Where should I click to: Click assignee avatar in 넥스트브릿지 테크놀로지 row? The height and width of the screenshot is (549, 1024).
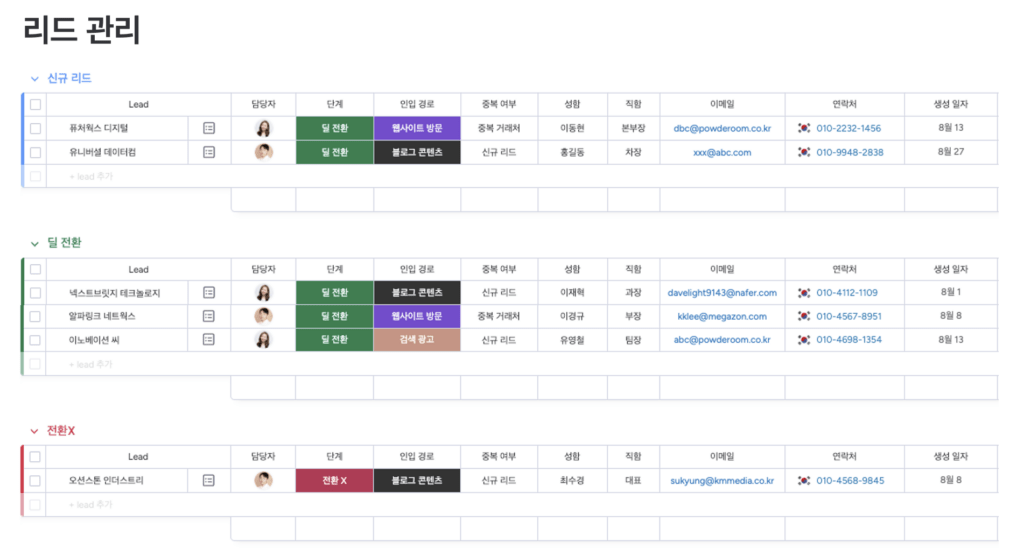[x=263, y=292]
